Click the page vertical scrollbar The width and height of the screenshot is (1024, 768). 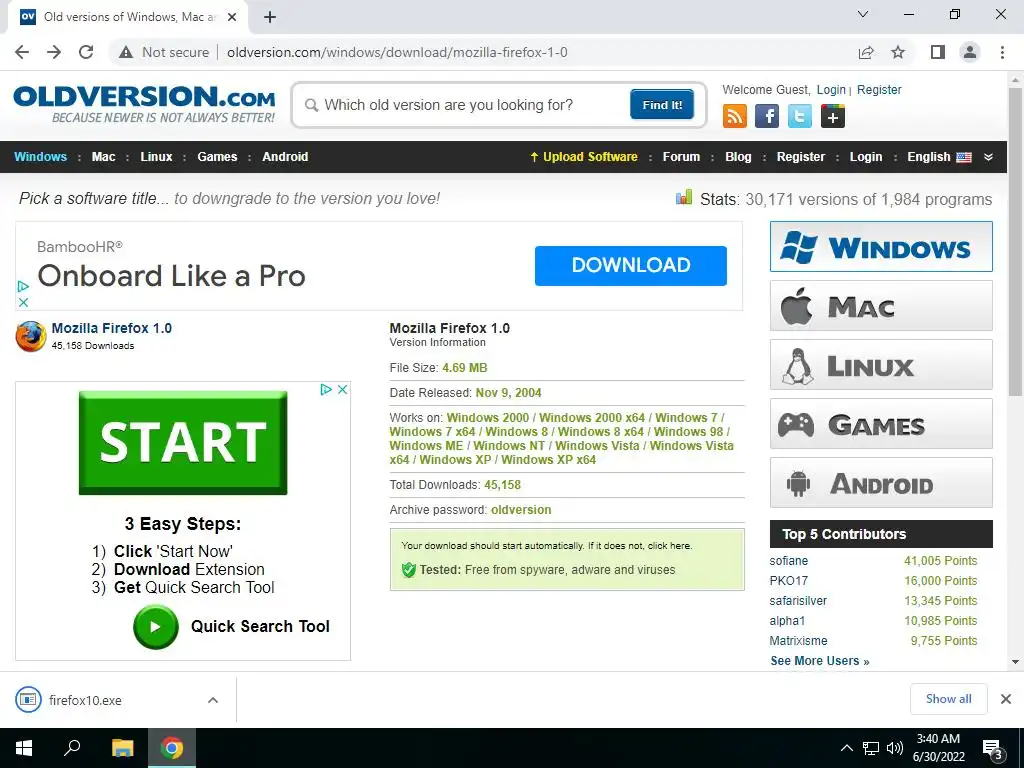(x=1016, y=242)
